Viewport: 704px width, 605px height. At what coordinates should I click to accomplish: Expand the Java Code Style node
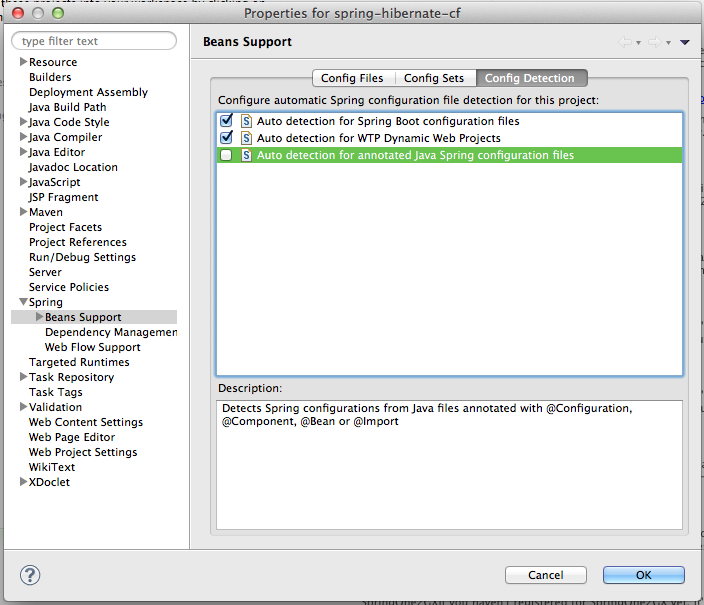[x=23, y=122]
